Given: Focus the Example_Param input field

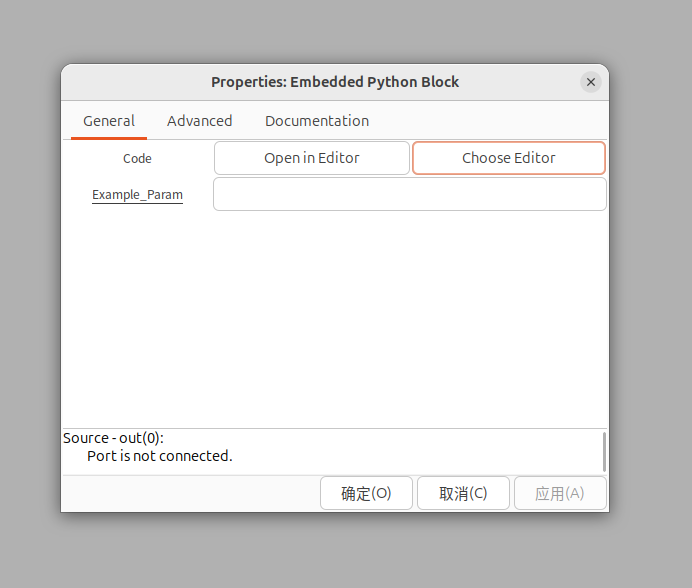Looking at the screenshot, I should (410, 194).
